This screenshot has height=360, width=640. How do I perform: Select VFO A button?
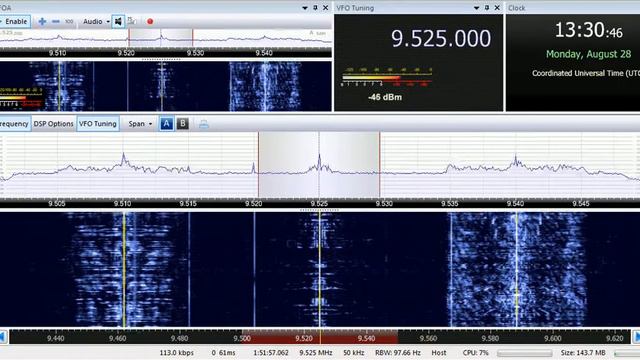[166, 124]
